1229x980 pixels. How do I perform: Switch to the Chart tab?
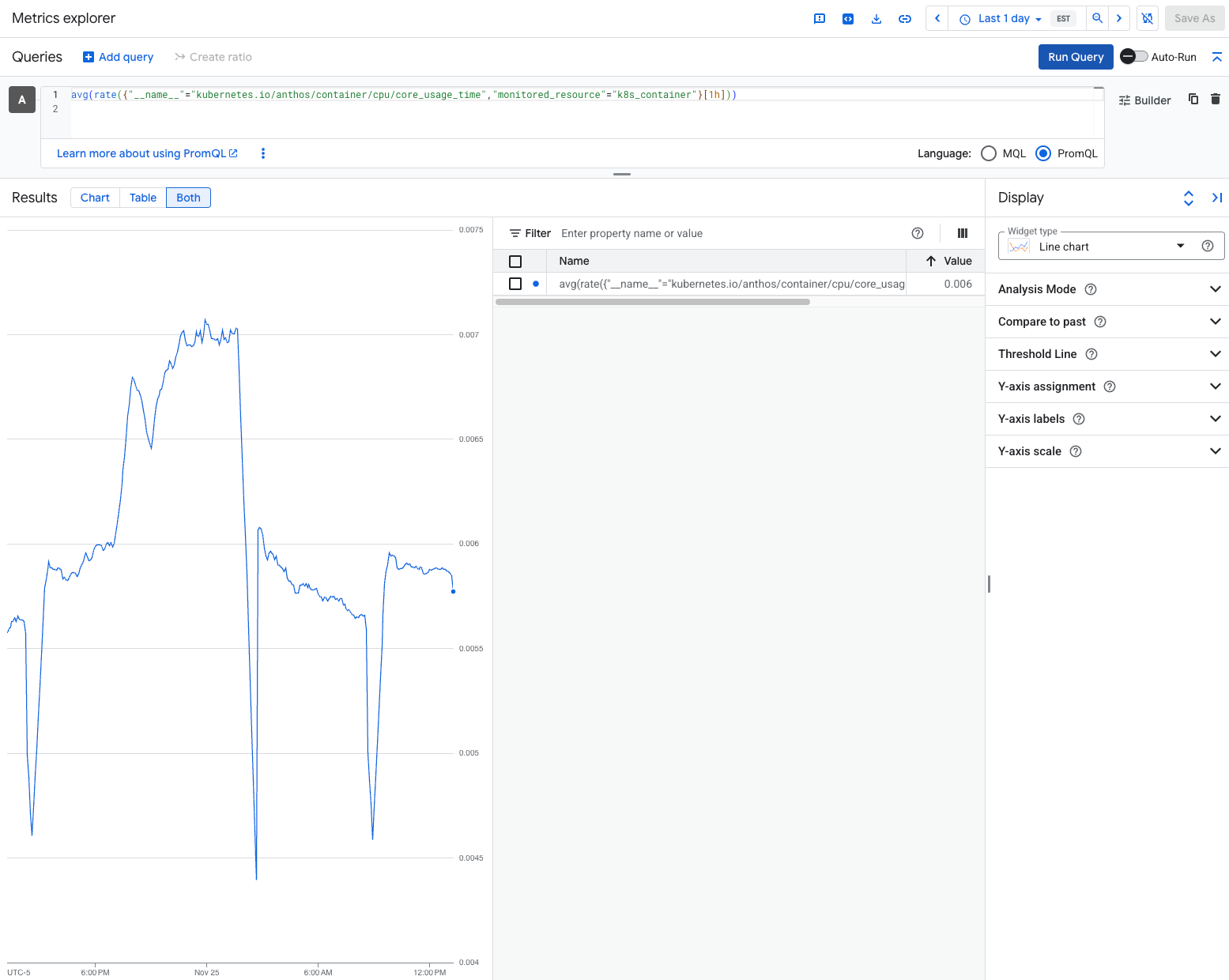[x=94, y=198]
